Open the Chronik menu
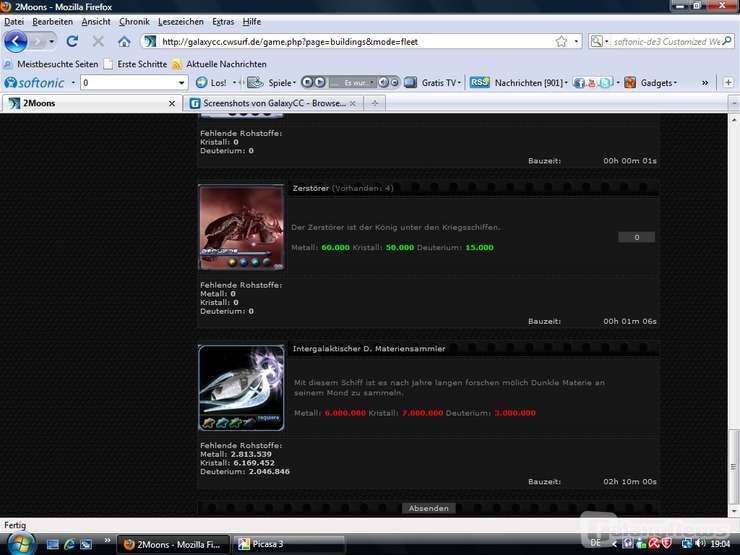 [134, 22]
